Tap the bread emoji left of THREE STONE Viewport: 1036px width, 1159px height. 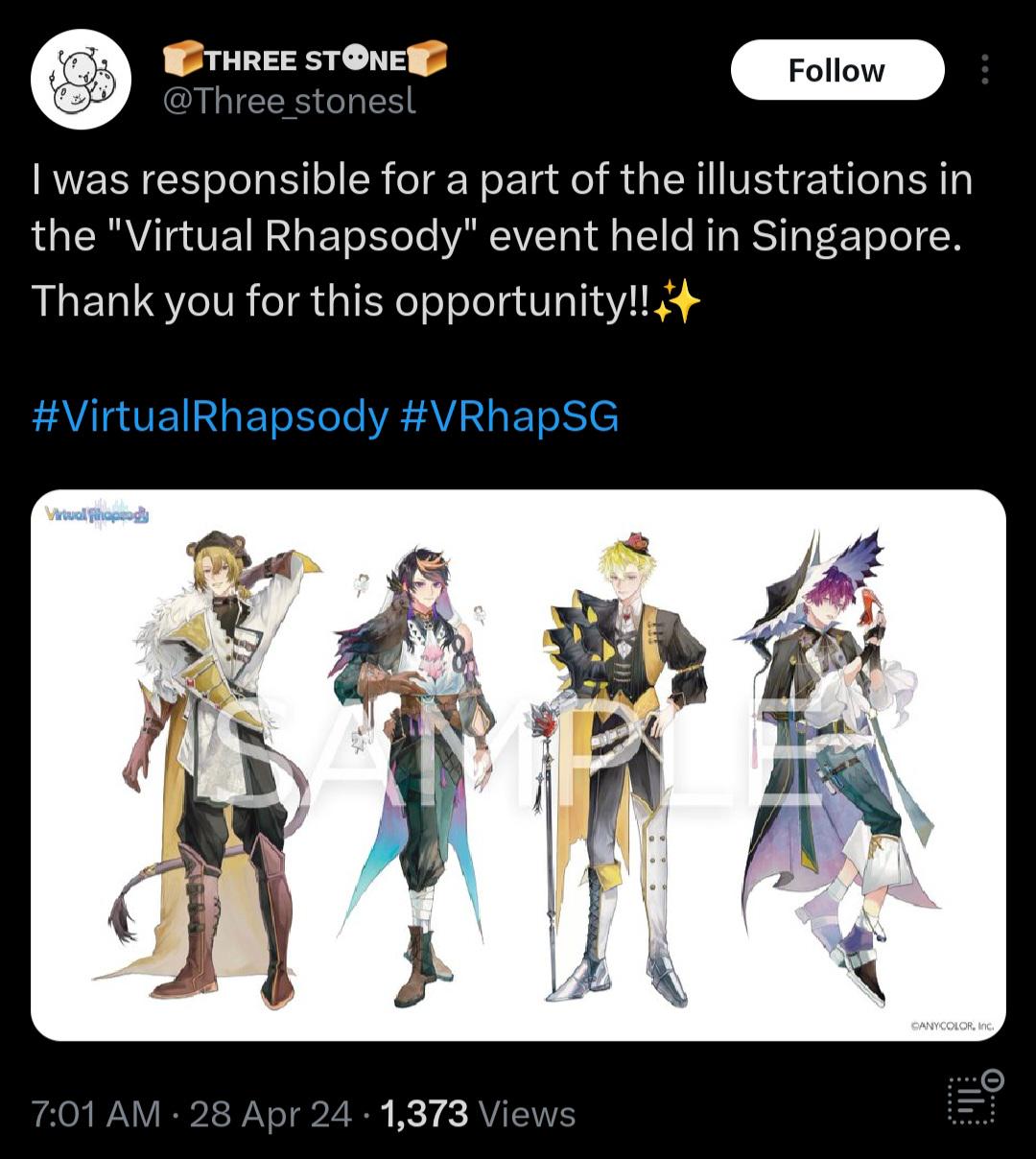181,59
